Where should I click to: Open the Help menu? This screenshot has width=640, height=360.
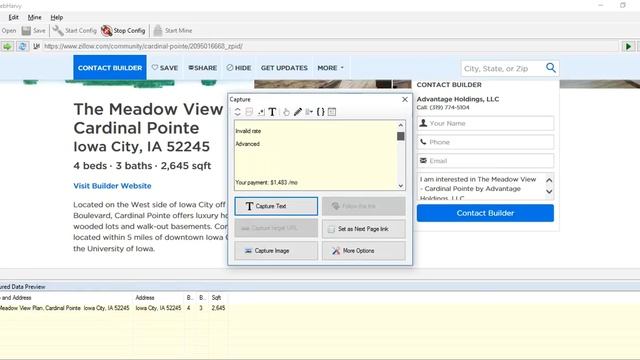[57, 18]
